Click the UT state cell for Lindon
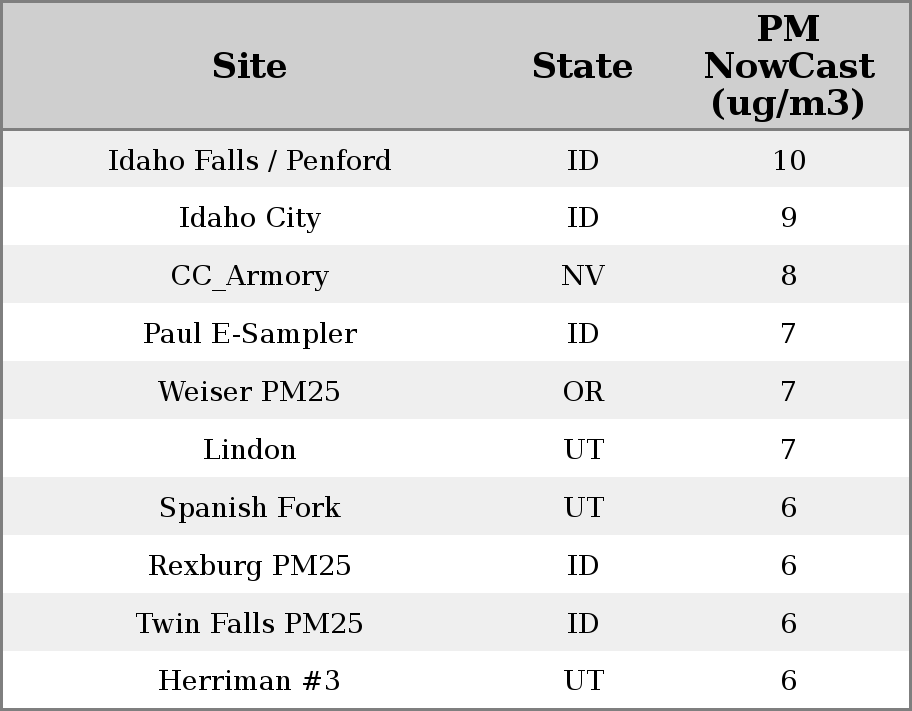 tap(582, 450)
